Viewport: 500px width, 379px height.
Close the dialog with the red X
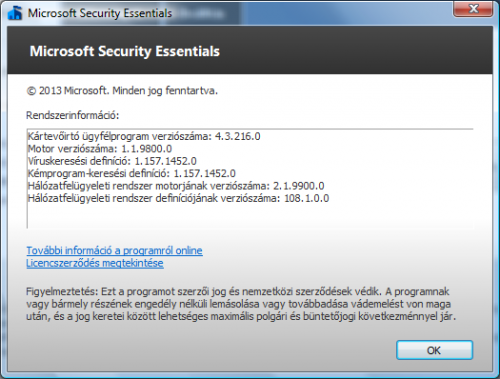click(473, 9)
